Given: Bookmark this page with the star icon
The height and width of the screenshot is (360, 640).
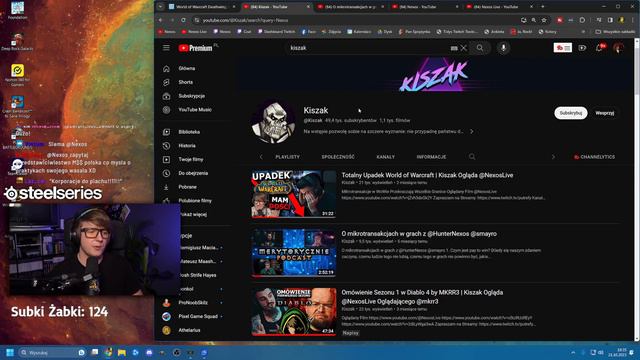Looking at the screenshot, I should point(544,20).
